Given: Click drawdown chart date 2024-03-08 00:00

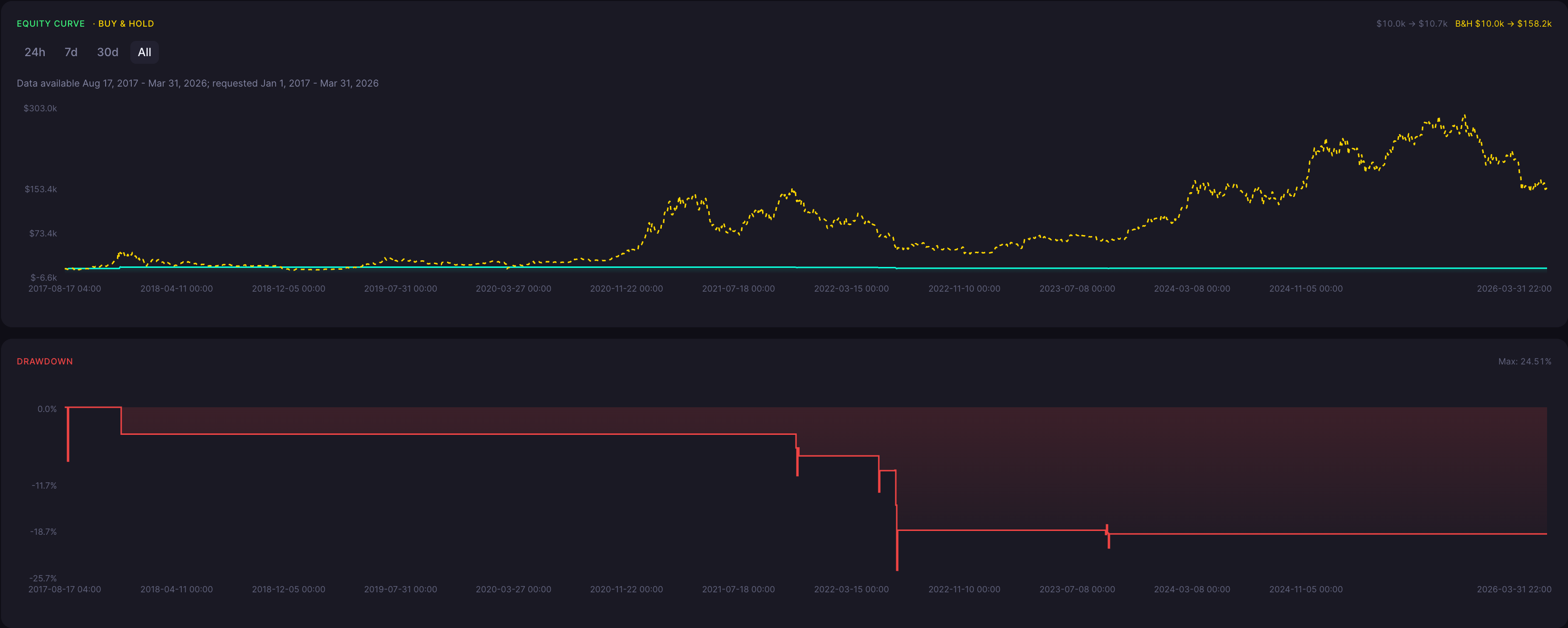Looking at the screenshot, I should [x=1192, y=589].
